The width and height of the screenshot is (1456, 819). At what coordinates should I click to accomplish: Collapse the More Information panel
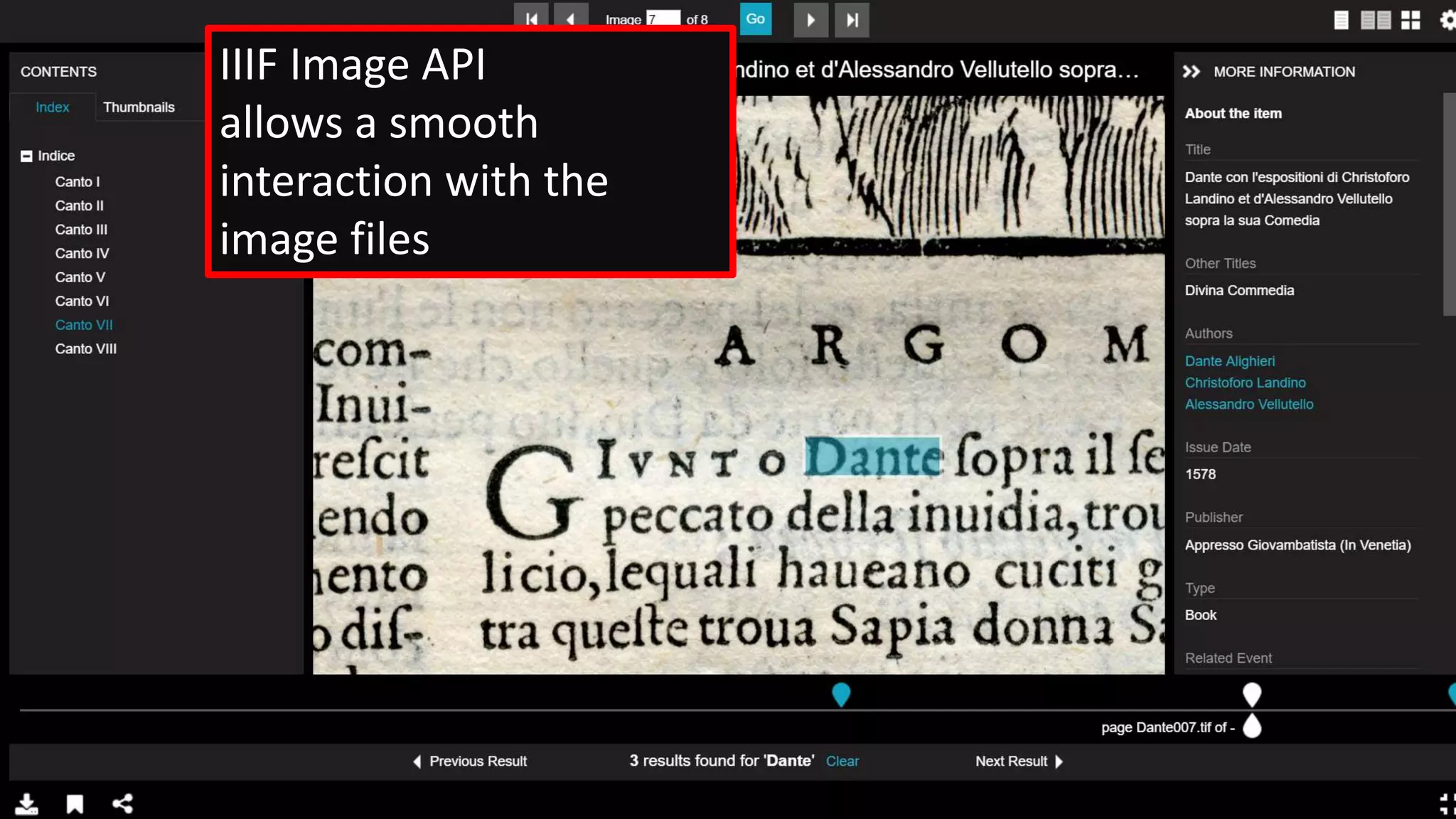click(1192, 71)
